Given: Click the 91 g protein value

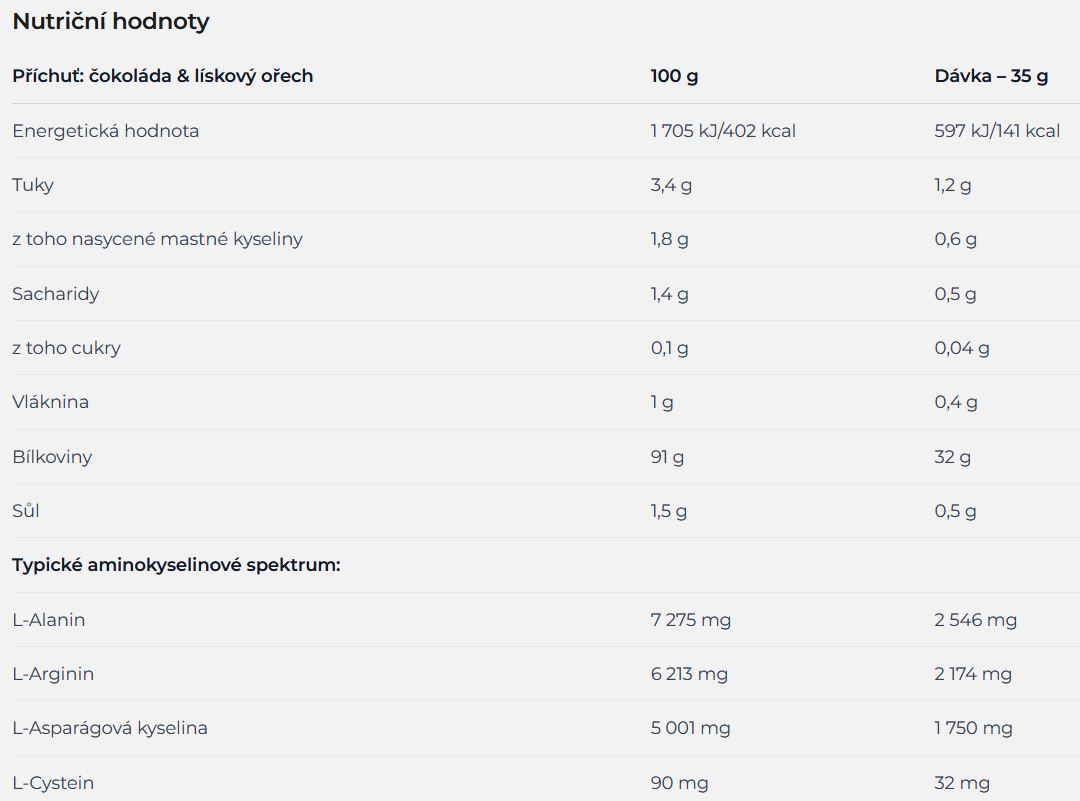Looking at the screenshot, I should [667, 457].
